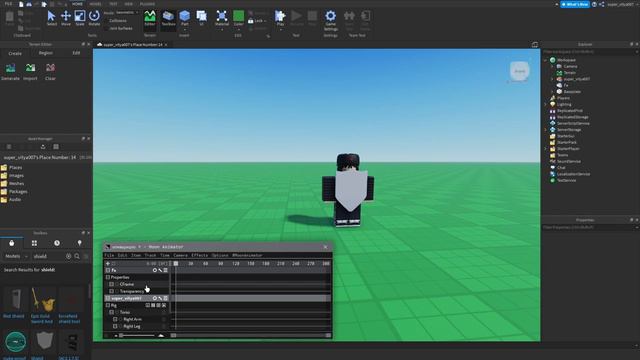Click the Moon Animator horizontal timeline scrollbar

coord(251,336)
